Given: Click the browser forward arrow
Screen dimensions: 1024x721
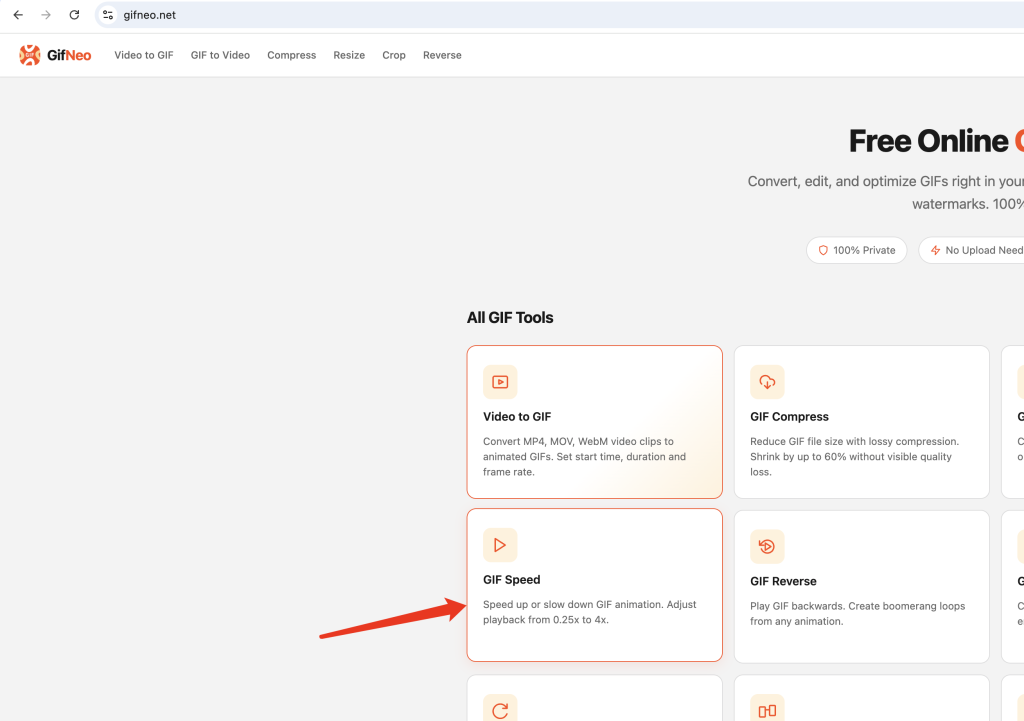Looking at the screenshot, I should click(46, 14).
